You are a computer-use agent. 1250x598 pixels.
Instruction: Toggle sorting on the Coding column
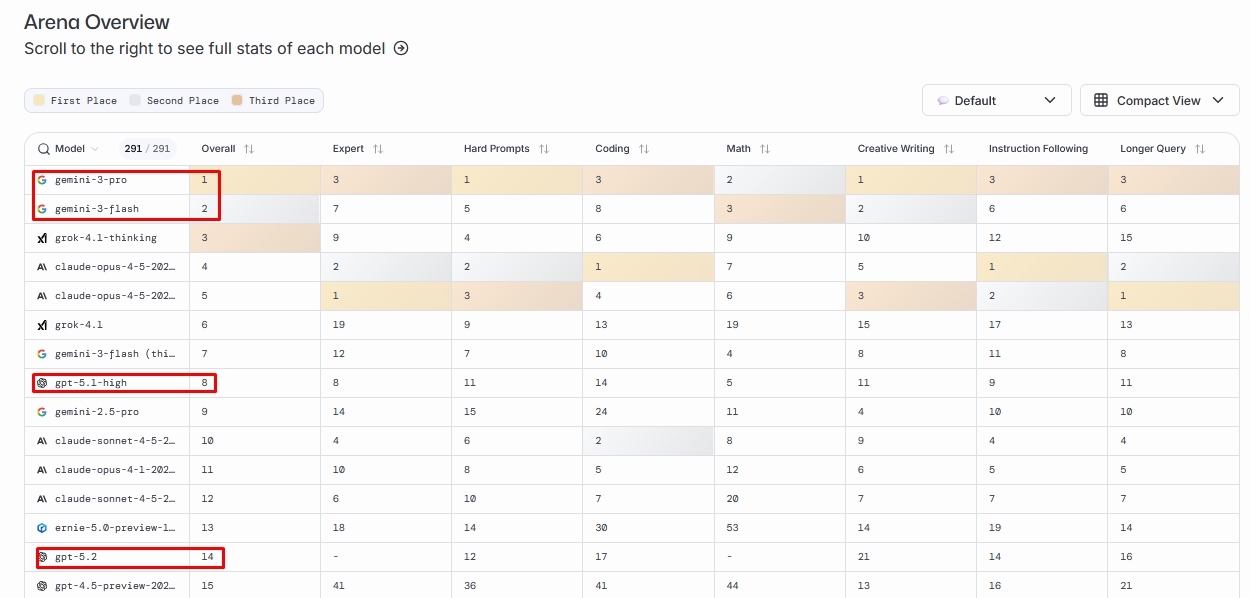[645, 148]
